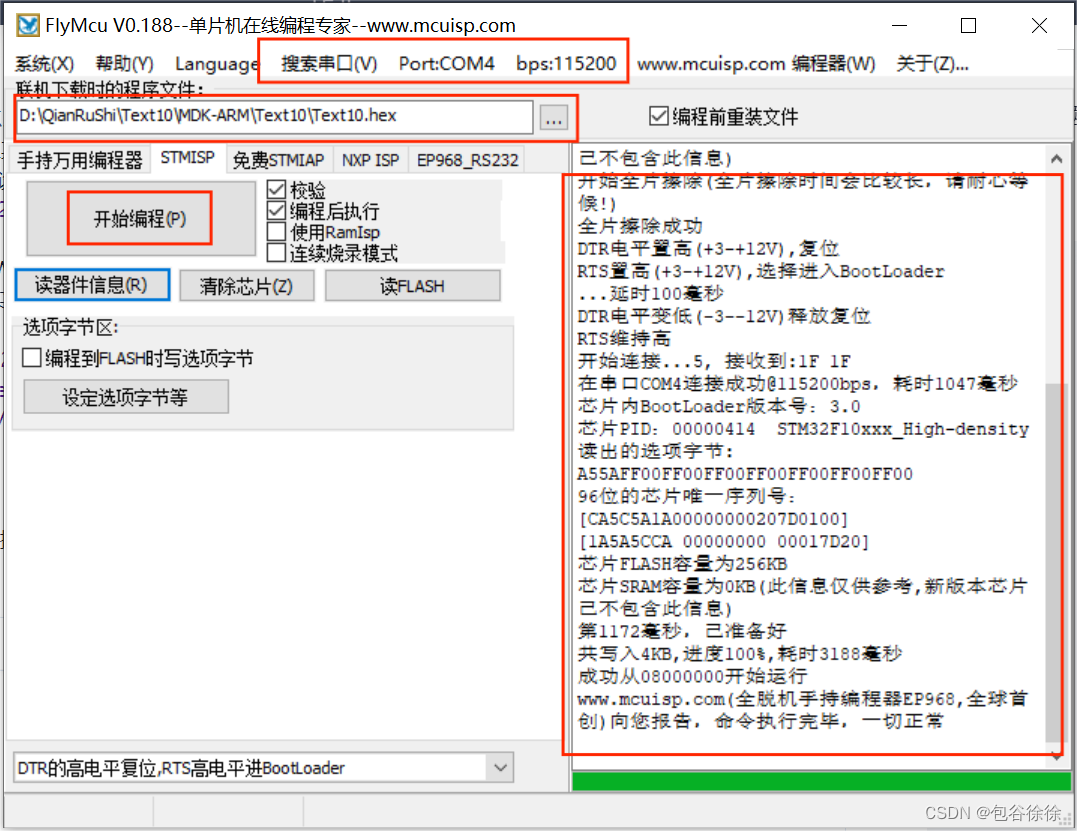Toggle the 校验 checkbox
This screenshot has width=1077, height=831.
276,190
